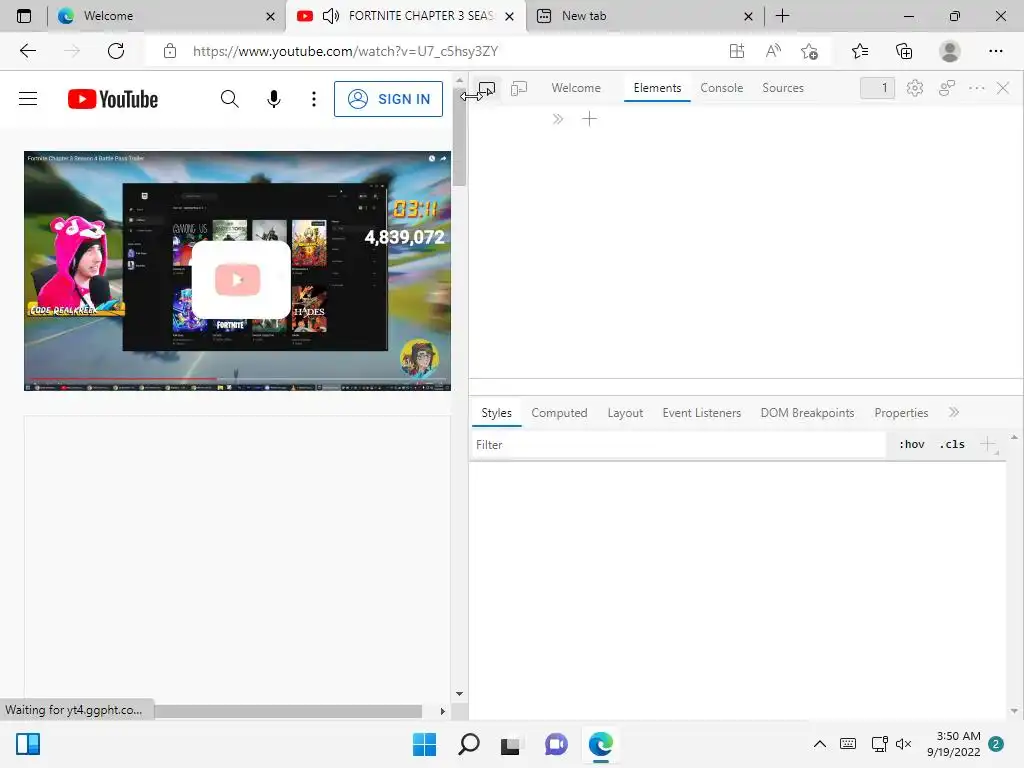This screenshot has width=1024, height=768.
Task: Open Edge Settings and more menu
Action: [995, 51]
